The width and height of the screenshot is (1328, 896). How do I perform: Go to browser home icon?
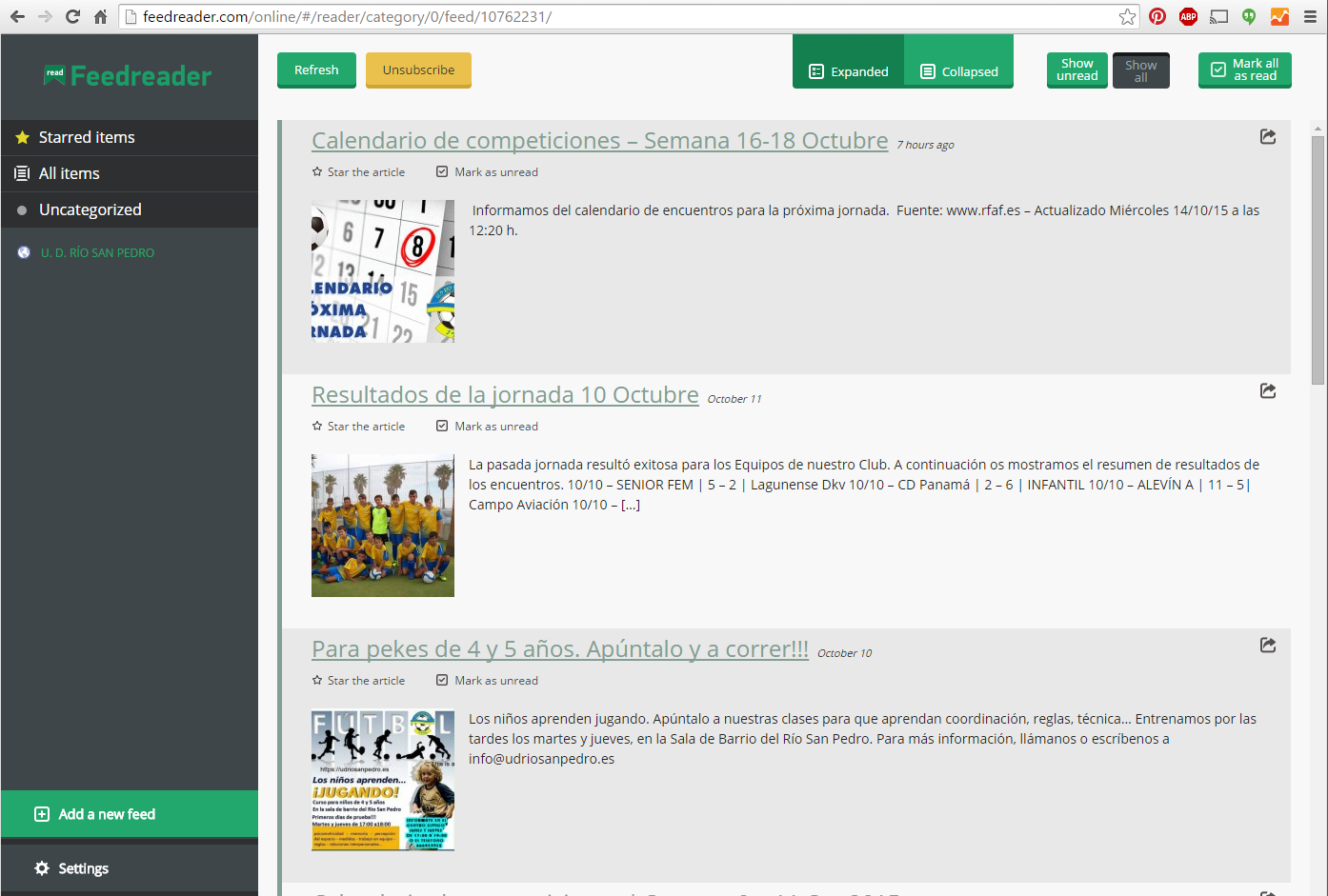click(x=100, y=16)
